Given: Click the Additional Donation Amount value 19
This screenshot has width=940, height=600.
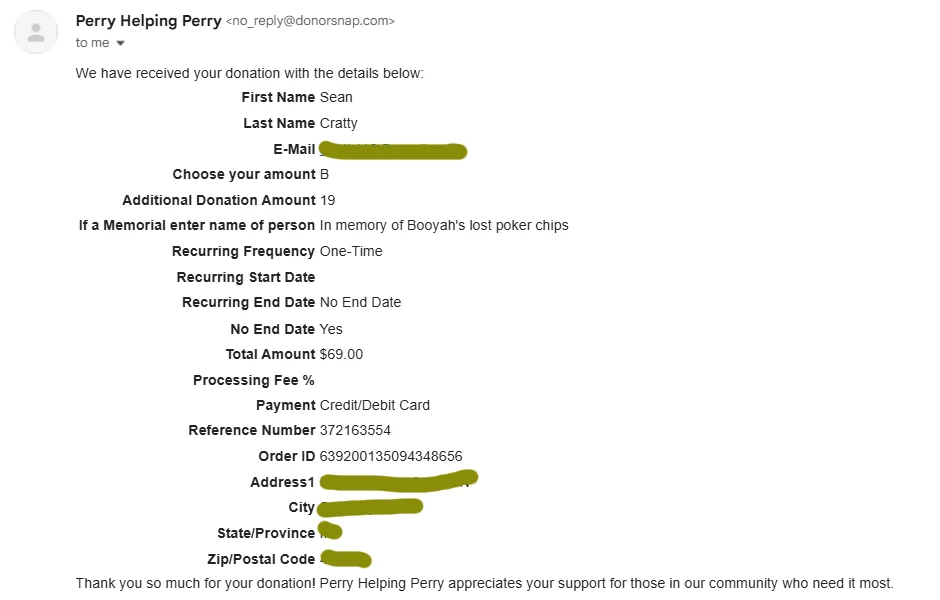Looking at the screenshot, I should 327,200.
